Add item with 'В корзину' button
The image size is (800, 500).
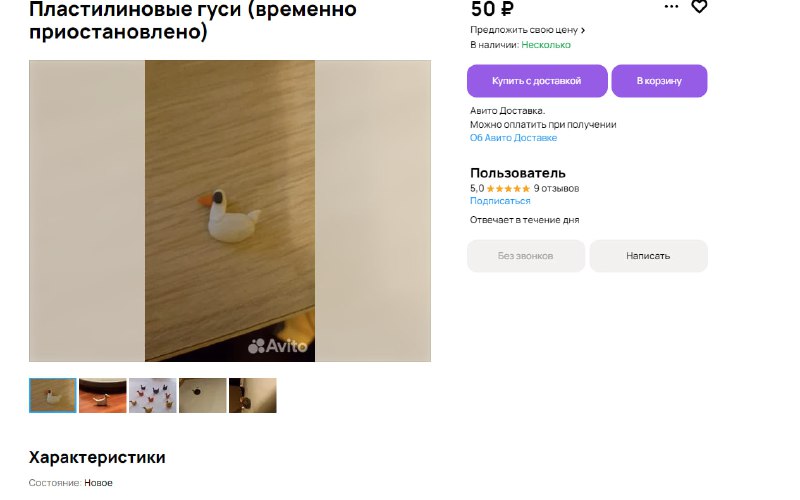pyautogui.click(x=659, y=81)
